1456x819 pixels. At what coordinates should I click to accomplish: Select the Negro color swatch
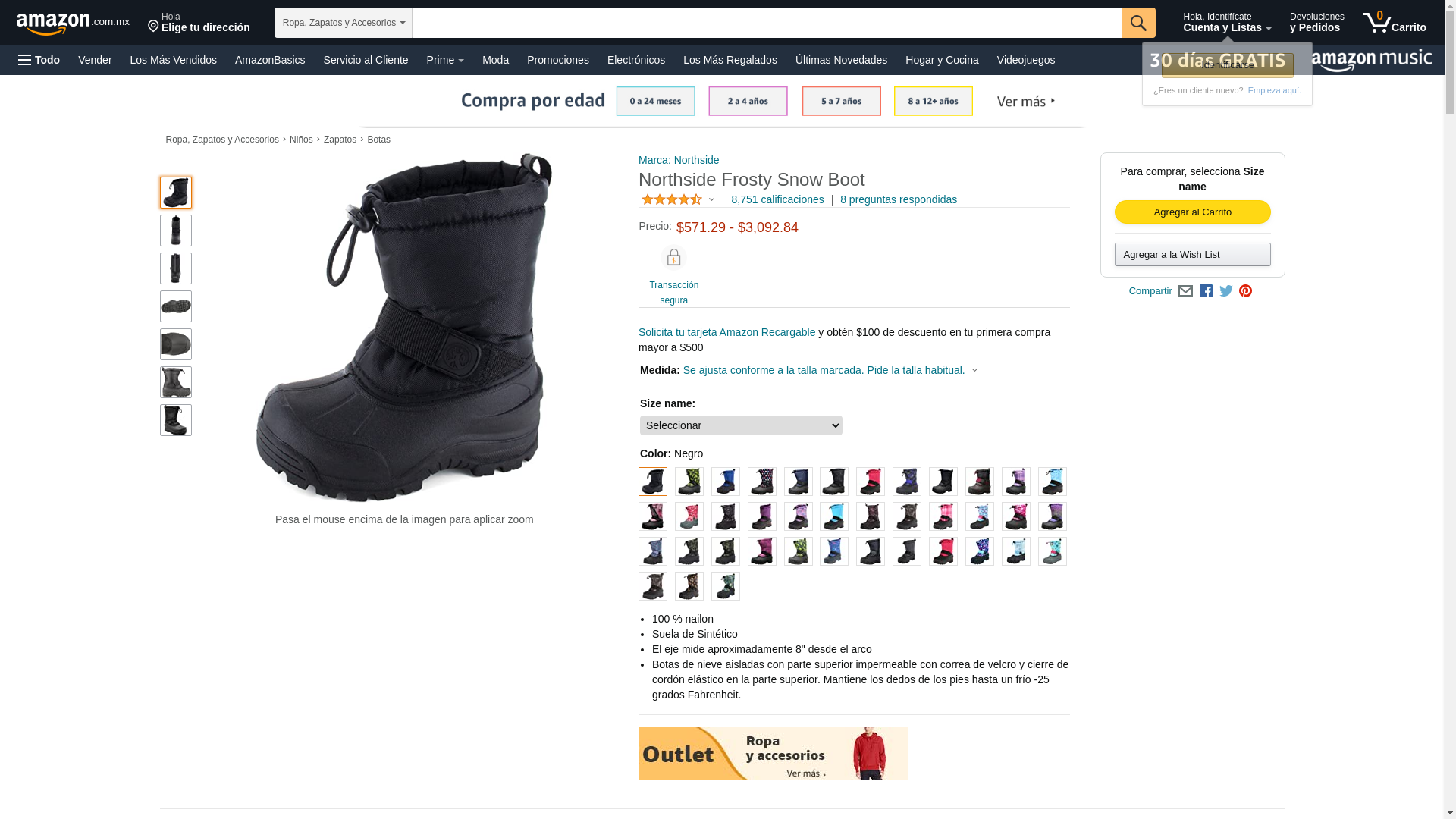pos(653,482)
